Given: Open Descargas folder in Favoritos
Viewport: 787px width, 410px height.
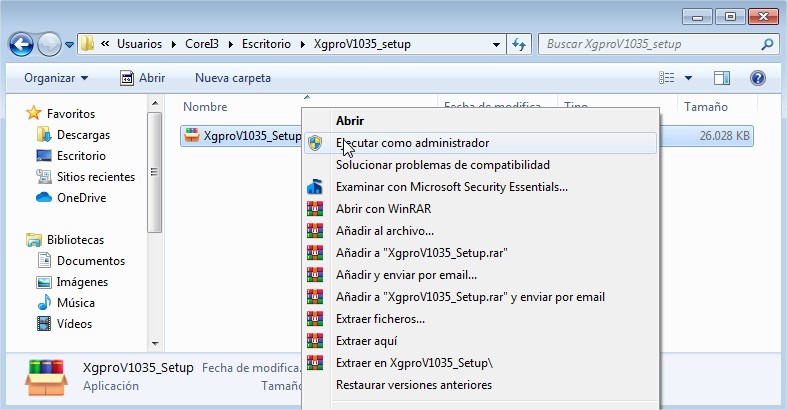Looking at the screenshot, I should 82,135.
